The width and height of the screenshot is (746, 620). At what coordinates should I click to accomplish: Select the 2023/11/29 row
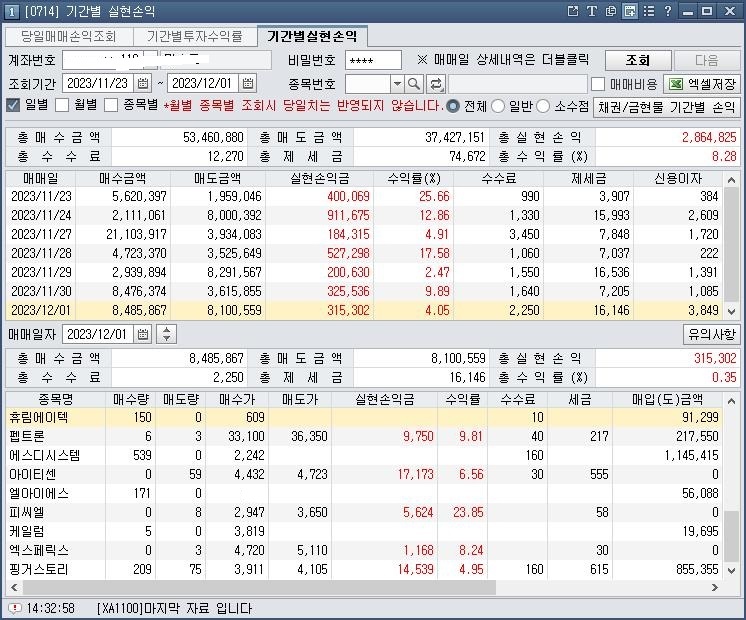pos(364,272)
